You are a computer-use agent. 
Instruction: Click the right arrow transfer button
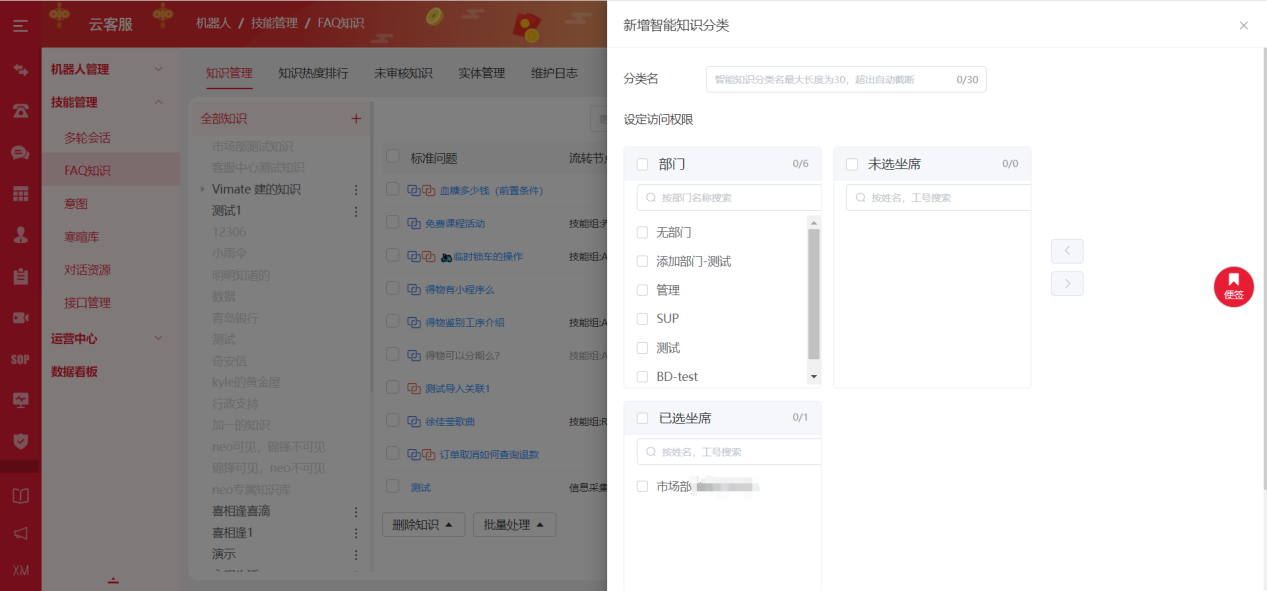1067,284
